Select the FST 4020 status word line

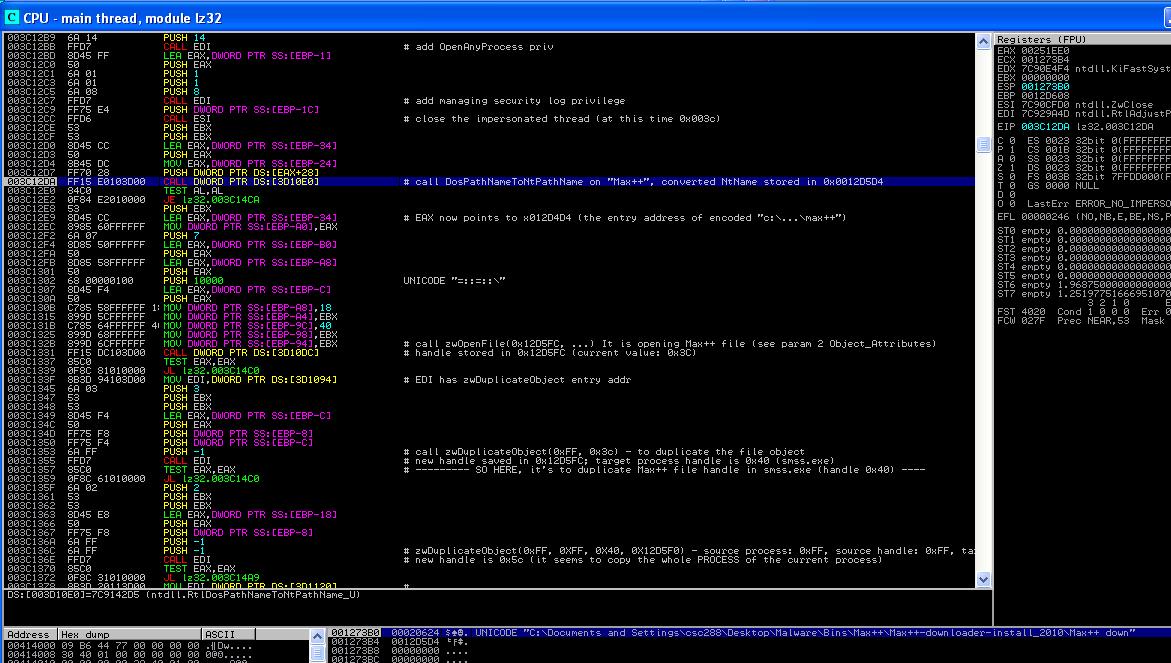pyautogui.click(x=1084, y=311)
